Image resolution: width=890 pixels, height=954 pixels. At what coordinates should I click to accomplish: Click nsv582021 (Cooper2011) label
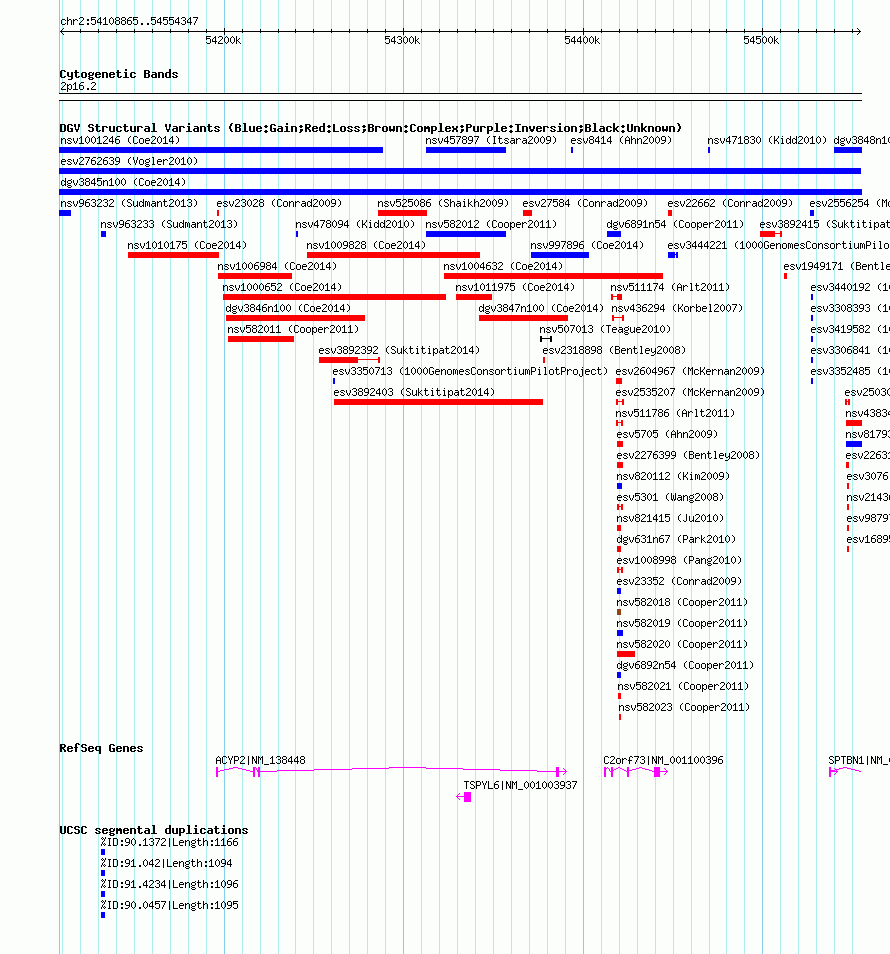point(683,686)
